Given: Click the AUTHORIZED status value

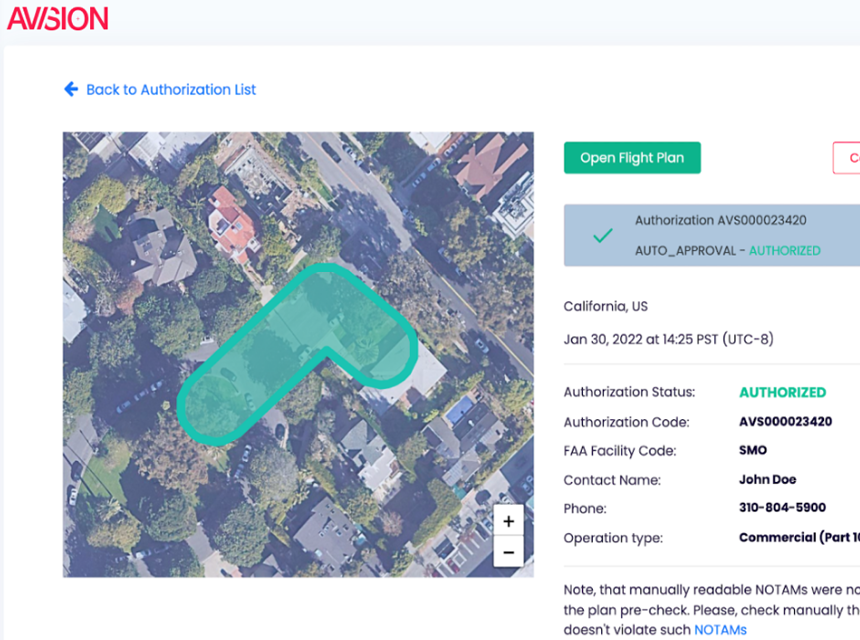Looking at the screenshot, I should [783, 392].
